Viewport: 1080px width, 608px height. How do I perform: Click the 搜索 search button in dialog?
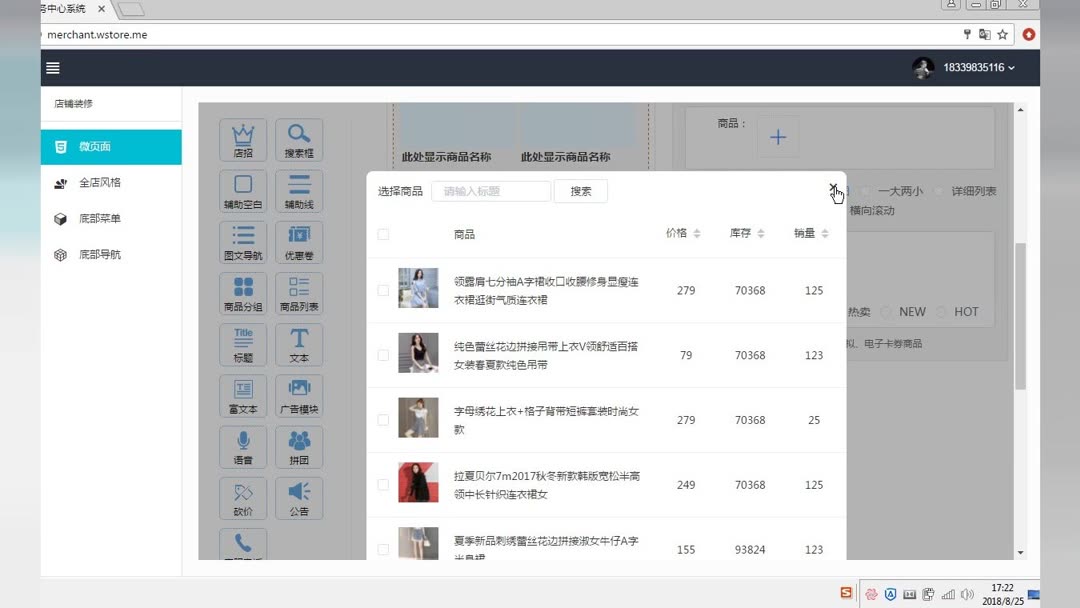pos(580,190)
